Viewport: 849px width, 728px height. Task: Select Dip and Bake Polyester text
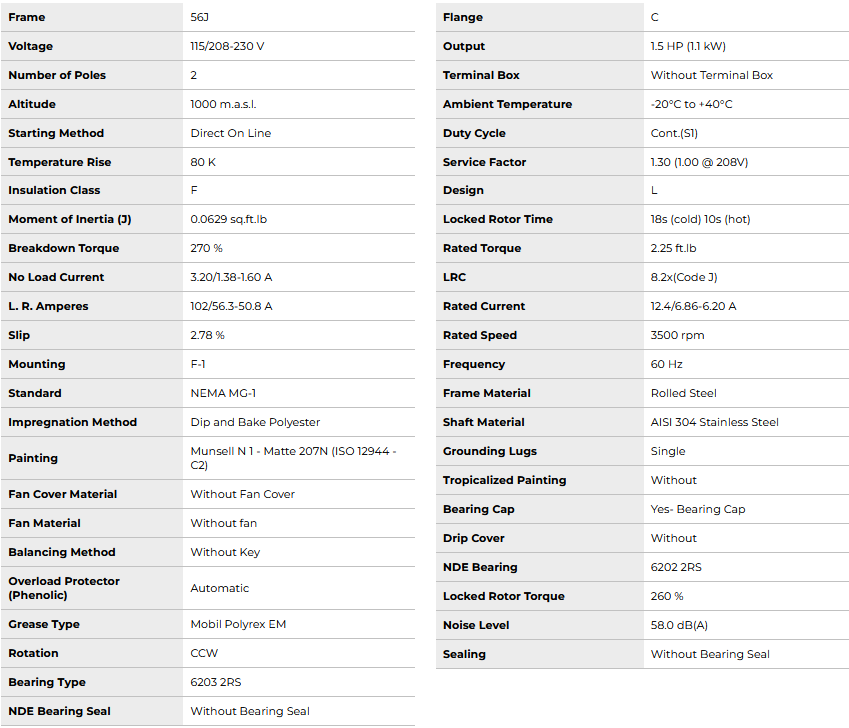(x=255, y=422)
